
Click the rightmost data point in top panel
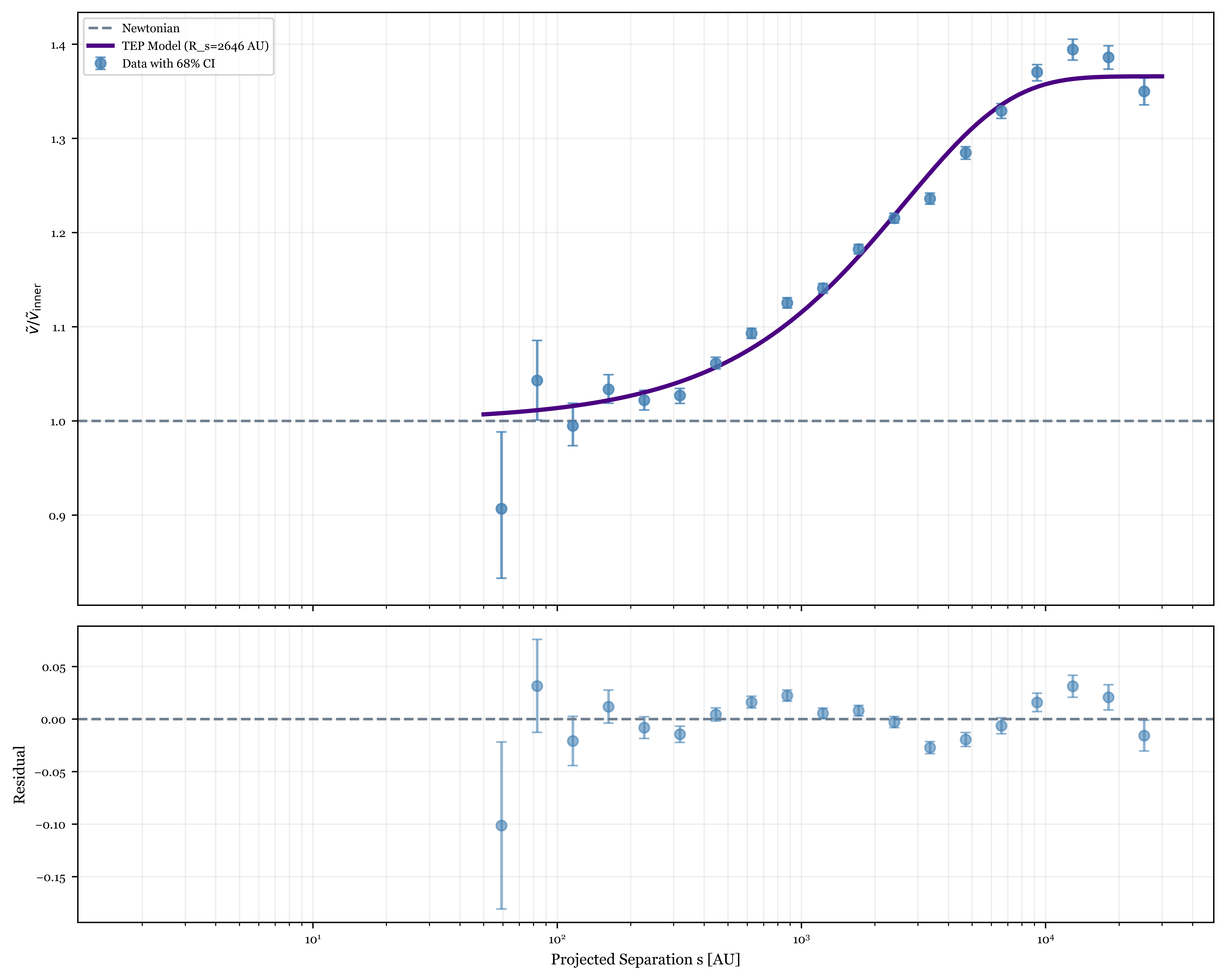(1144, 92)
